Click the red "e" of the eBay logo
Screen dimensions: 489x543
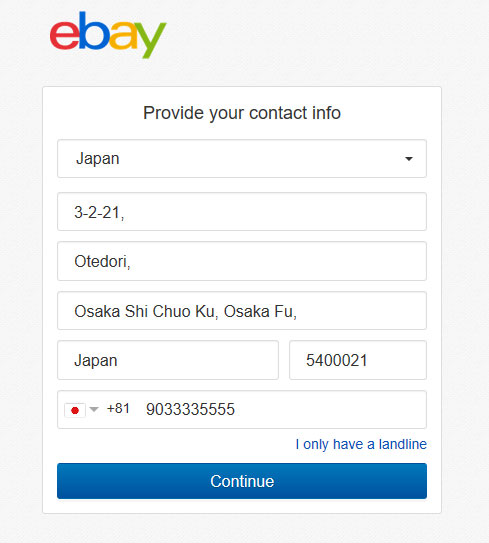pos(65,35)
